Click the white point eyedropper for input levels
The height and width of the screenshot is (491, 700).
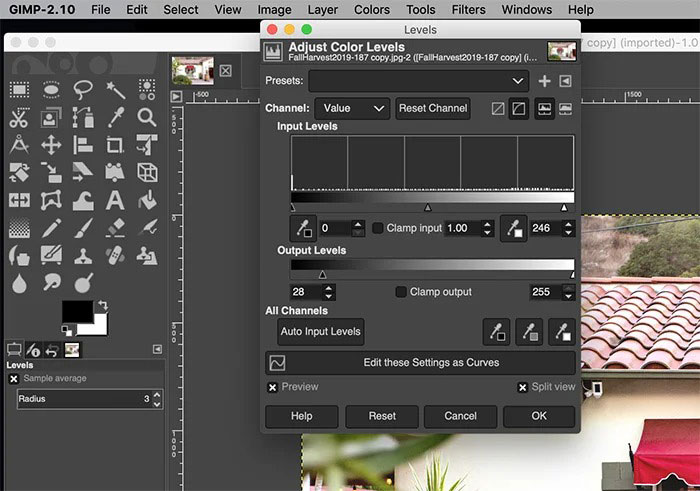tap(513, 228)
